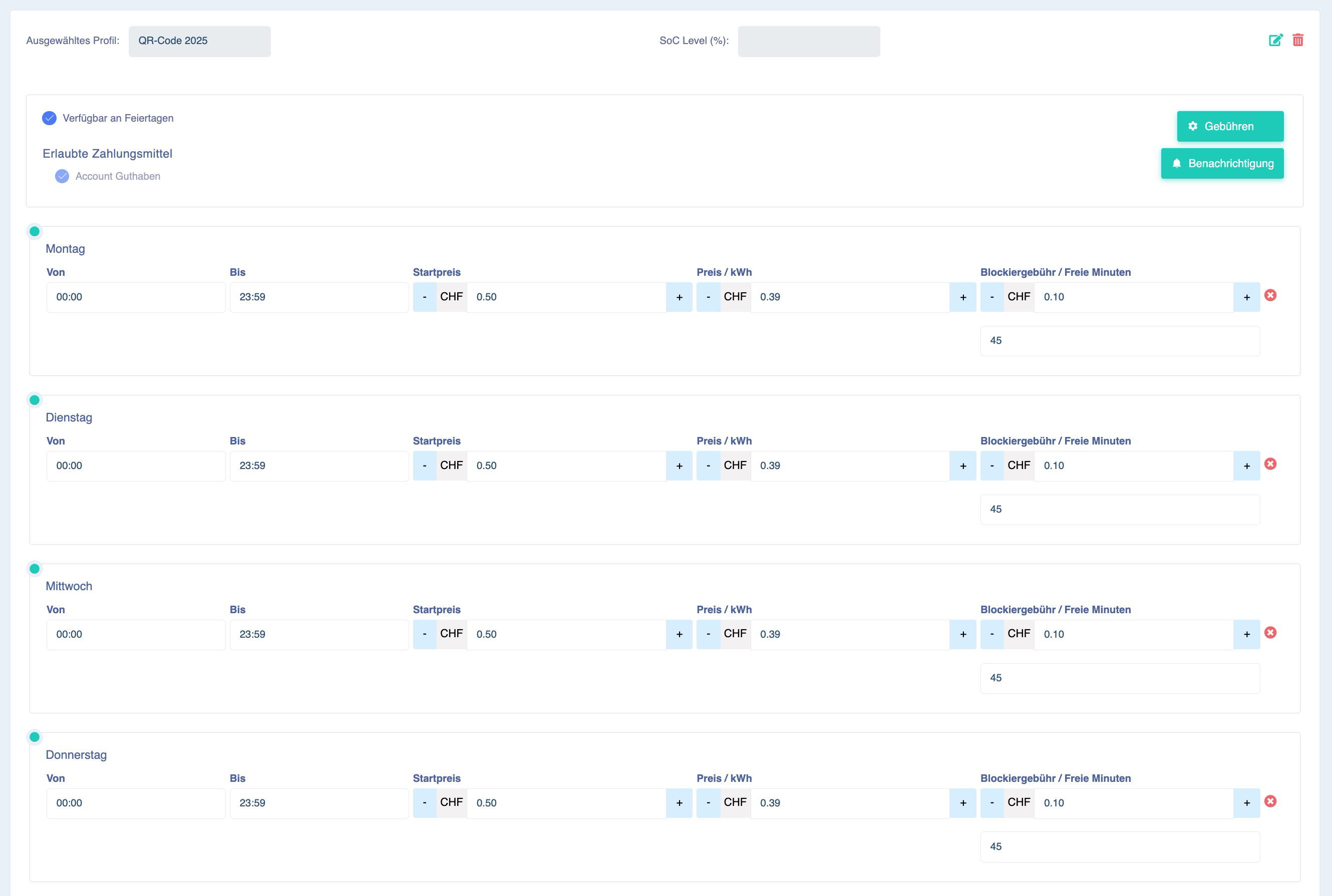Decrease Dienstag Preis / kWh with minus
This screenshot has height=896, width=1332.
click(708, 466)
